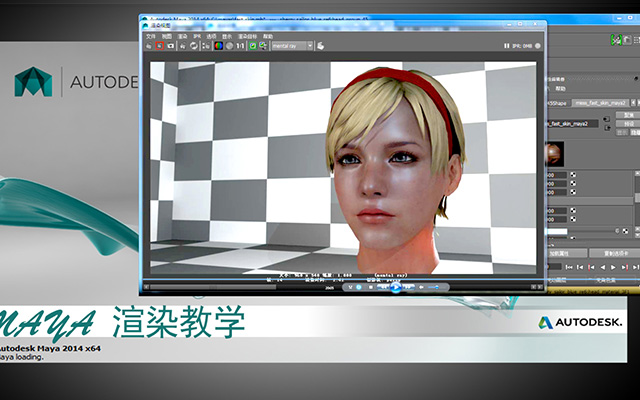Click the video player stop button

pyautogui.click(x=371, y=287)
